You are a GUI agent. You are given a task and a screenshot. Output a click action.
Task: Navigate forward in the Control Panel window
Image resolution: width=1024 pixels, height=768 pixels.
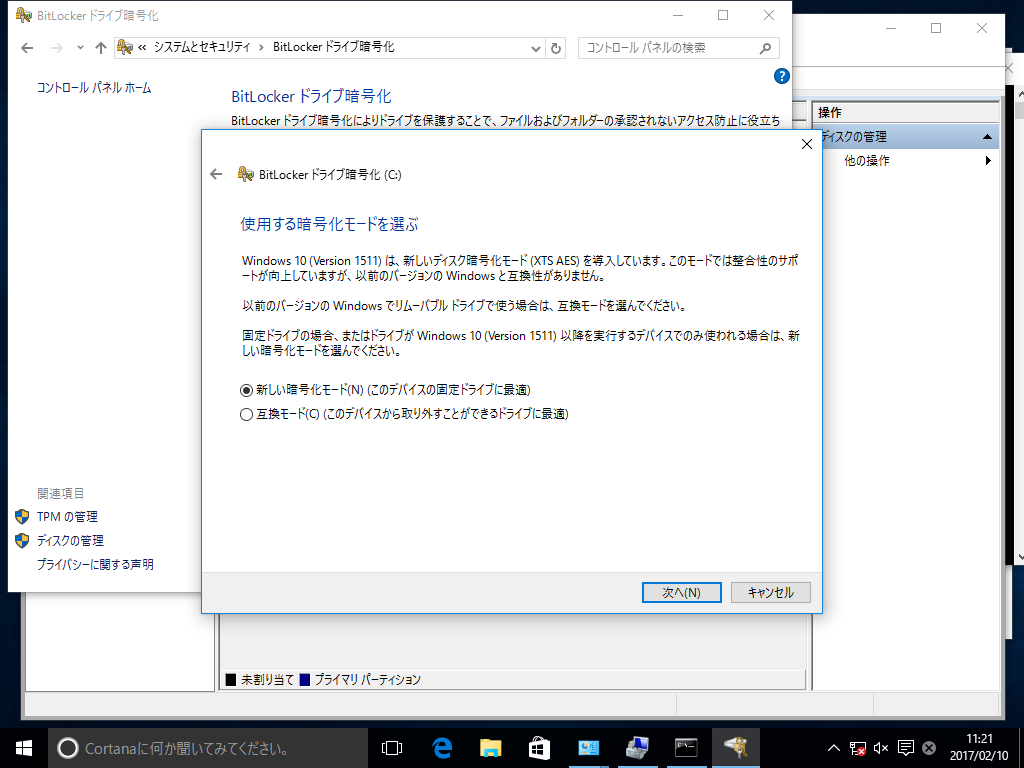[57, 48]
